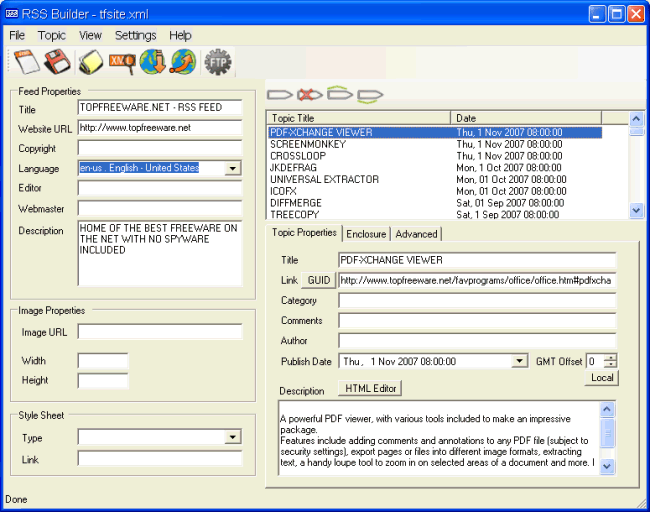Click the delete topic red X icon

[309, 95]
